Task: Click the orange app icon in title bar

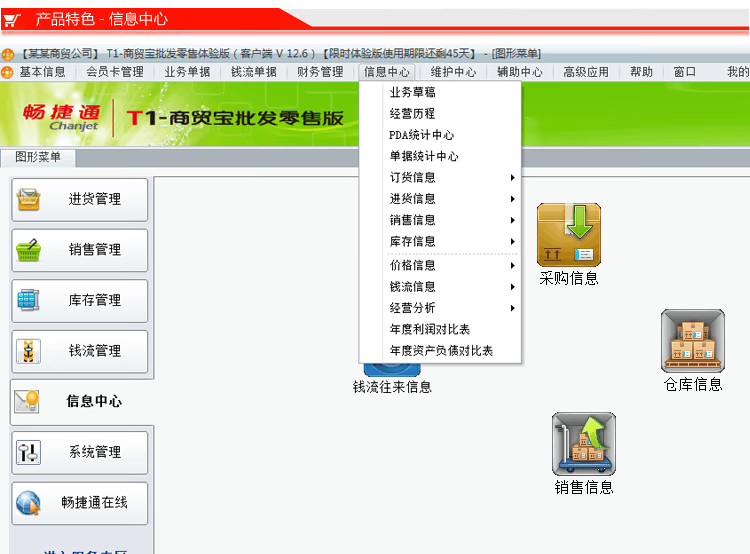Action: (x=7, y=54)
